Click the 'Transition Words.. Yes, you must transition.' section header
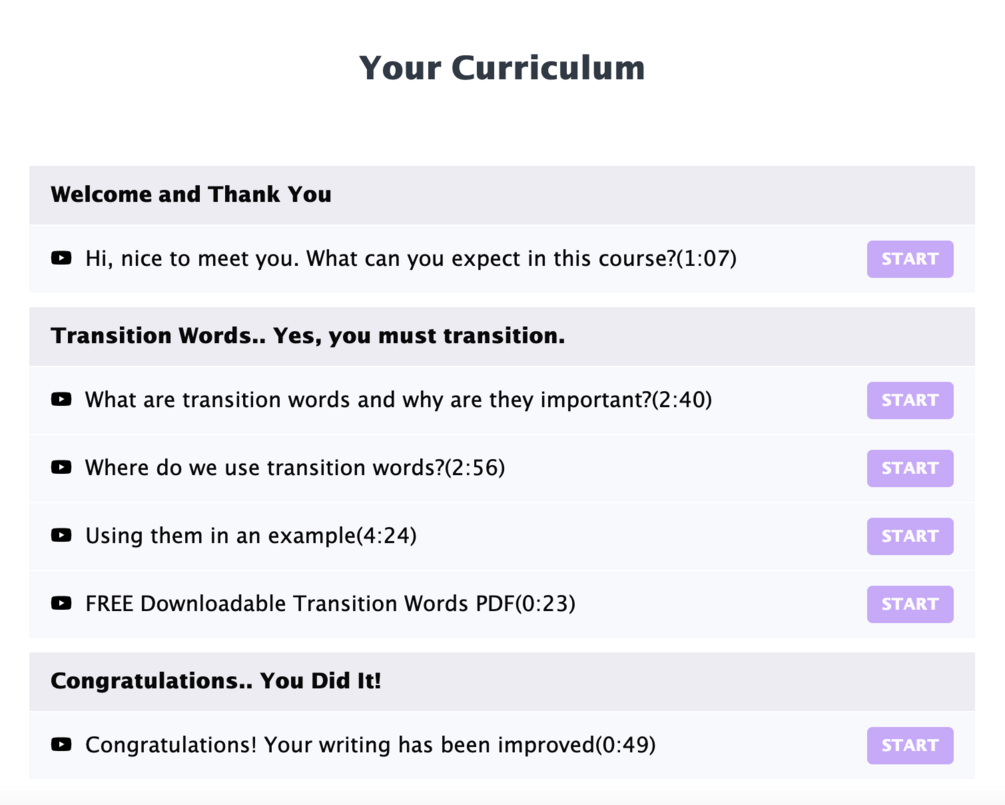This screenshot has width=1005, height=805. pyautogui.click(x=308, y=336)
